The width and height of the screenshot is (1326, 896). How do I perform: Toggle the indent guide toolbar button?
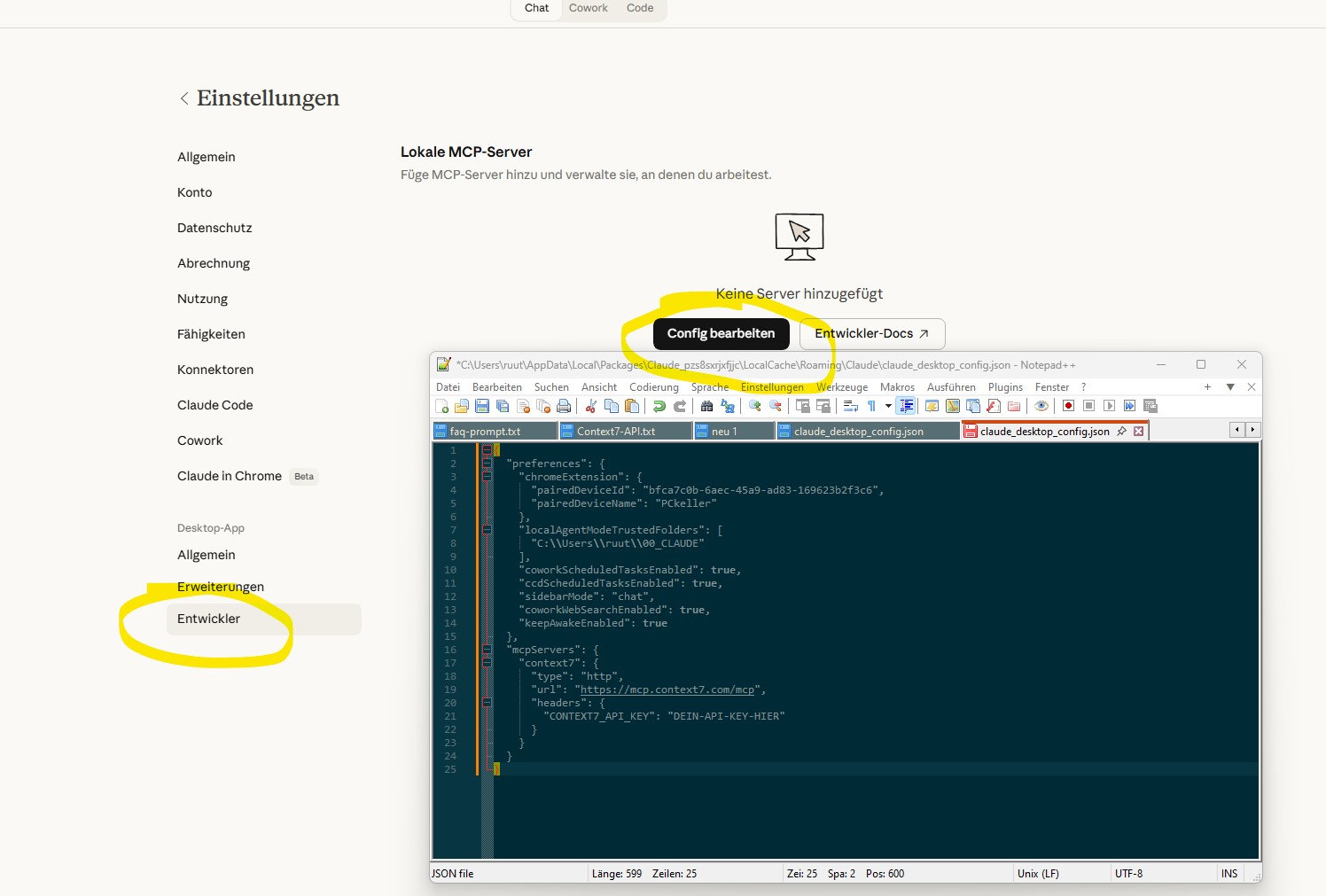pos(906,406)
